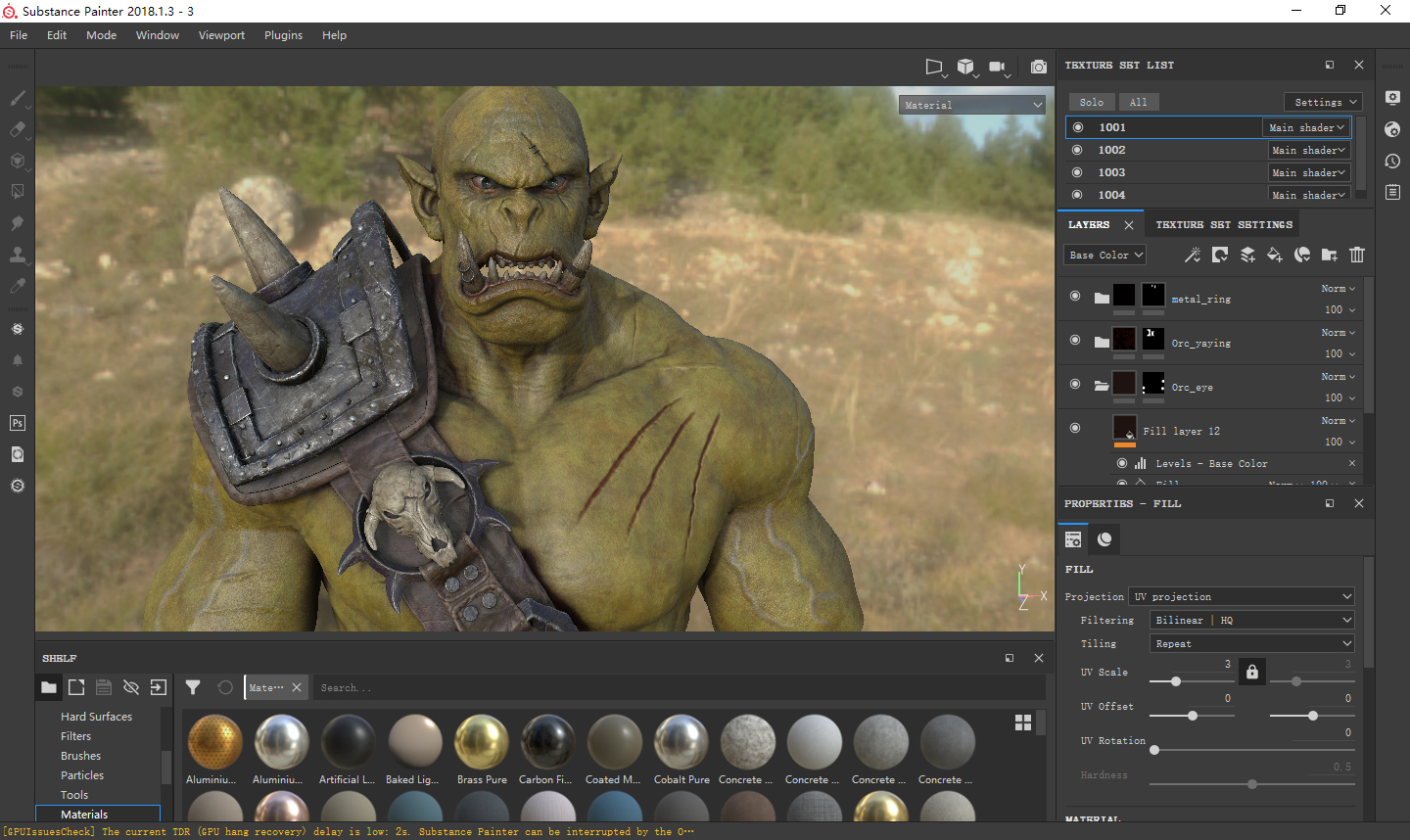This screenshot has height=840, width=1410.
Task: Select the Paint brush tool
Action: pyautogui.click(x=18, y=98)
